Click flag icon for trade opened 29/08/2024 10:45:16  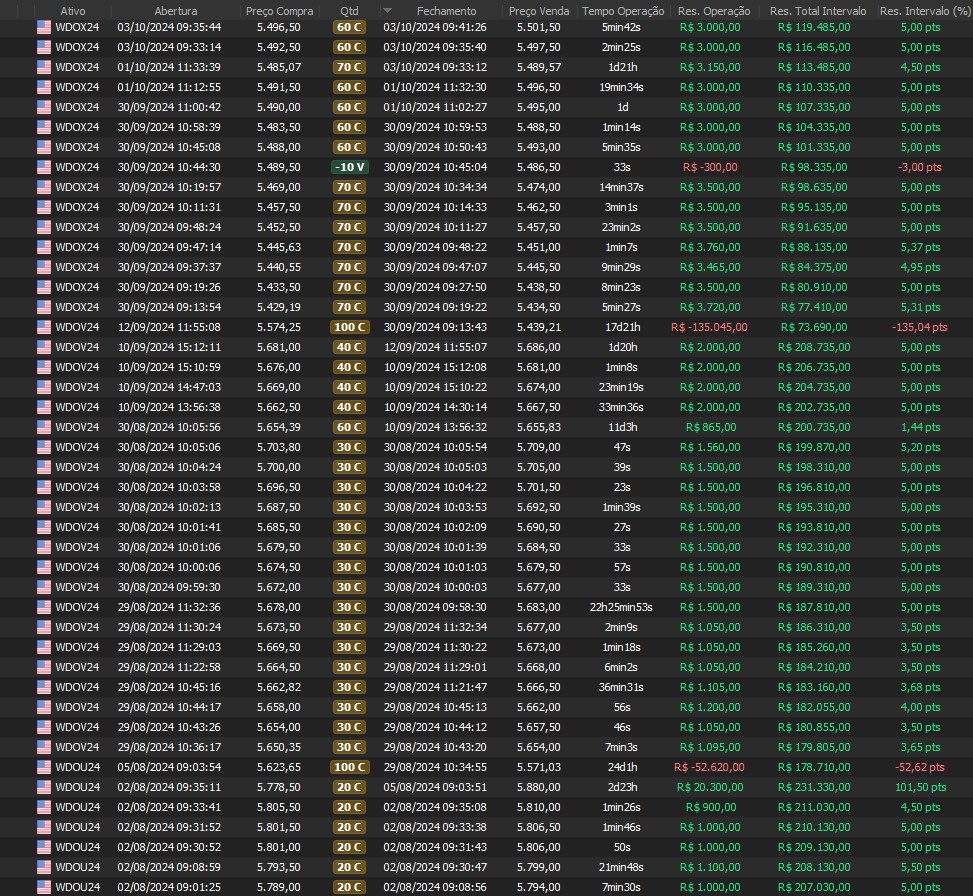click(x=43, y=687)
